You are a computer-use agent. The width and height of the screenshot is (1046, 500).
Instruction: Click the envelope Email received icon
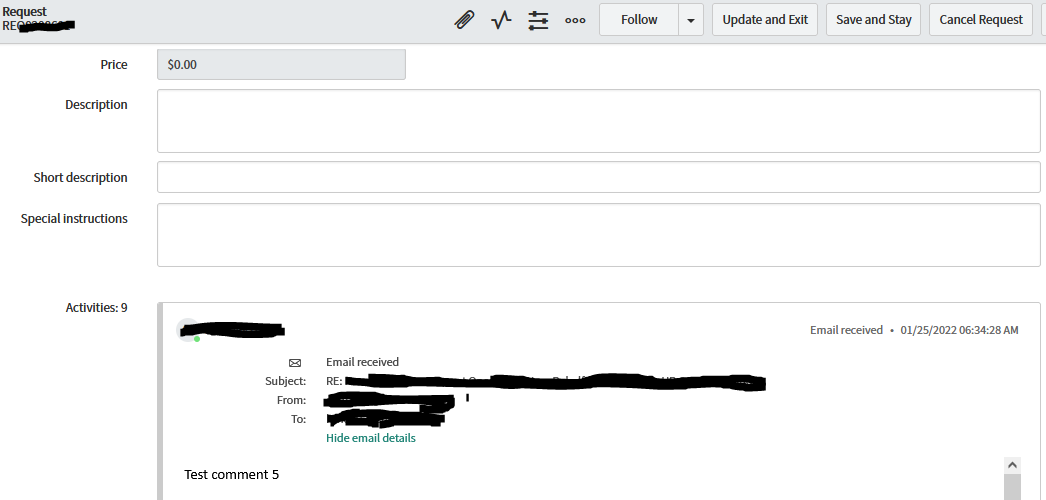[x=295, y=363]
